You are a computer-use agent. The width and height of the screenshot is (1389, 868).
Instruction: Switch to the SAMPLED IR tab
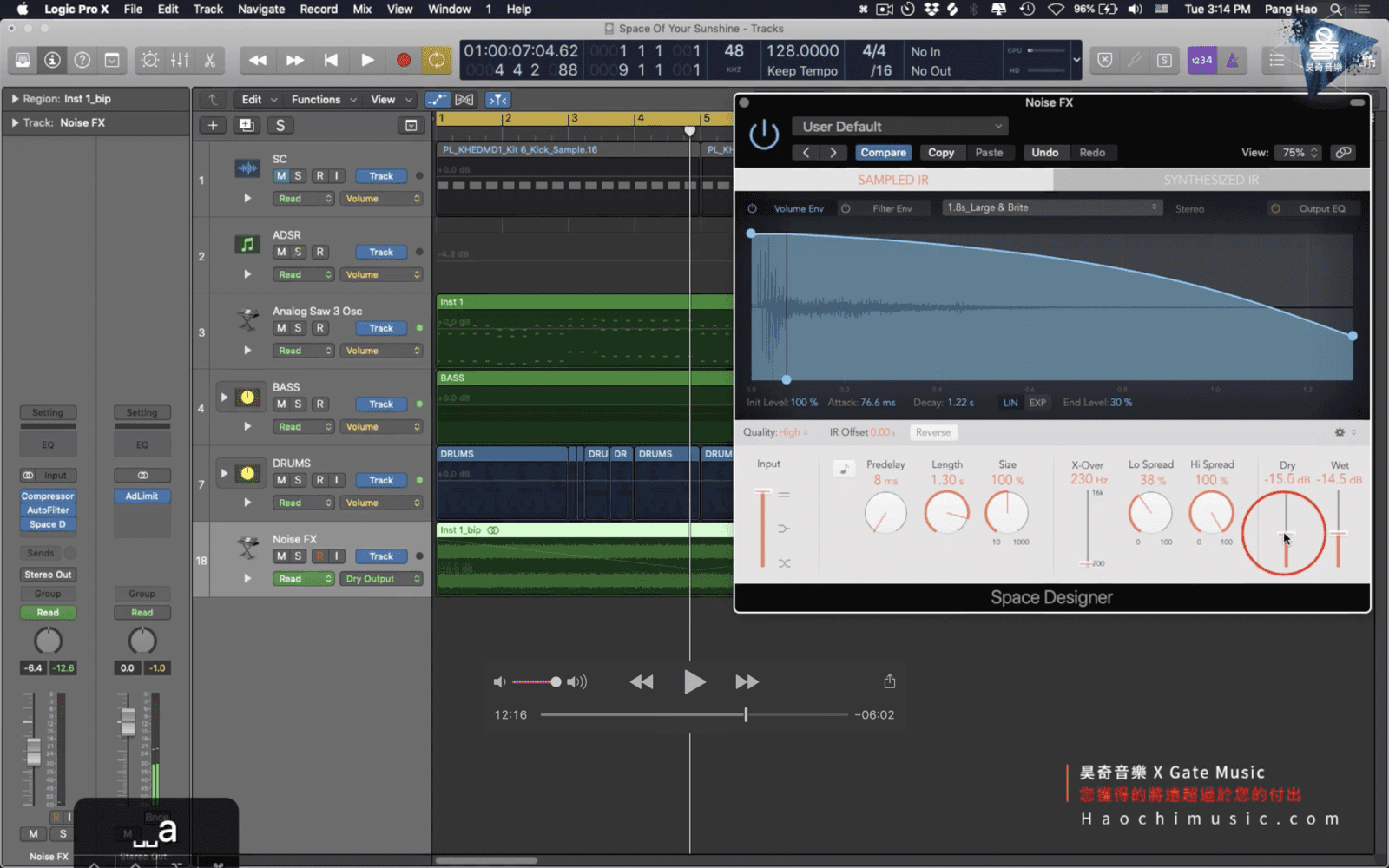893,180
